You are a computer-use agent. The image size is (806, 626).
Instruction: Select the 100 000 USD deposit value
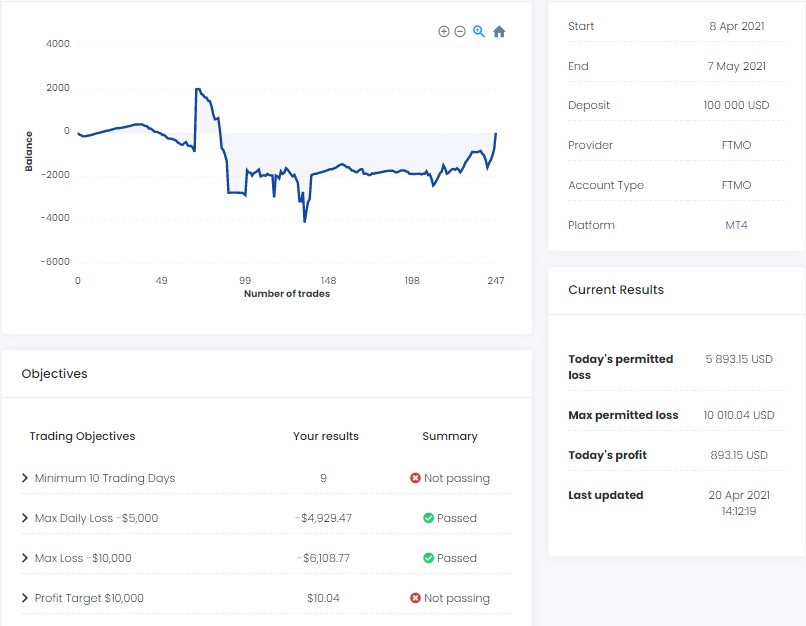coord(736,106)
